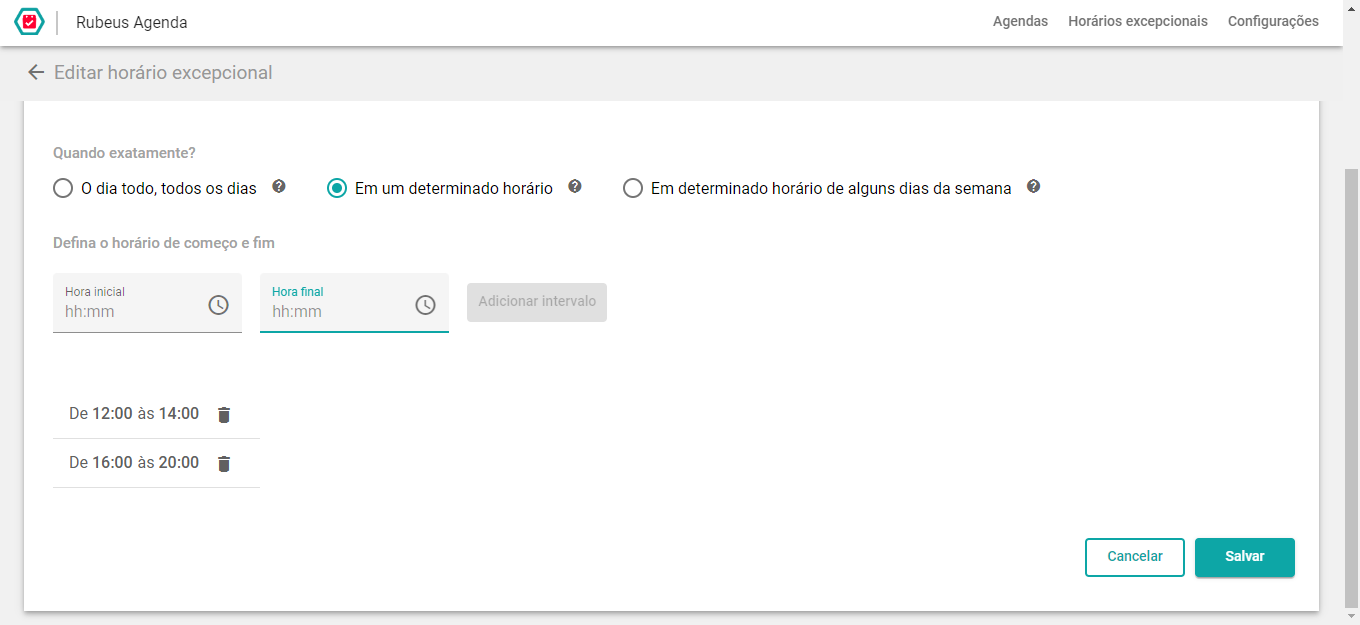Delete the 16:00 às 20:00 interval
Screen dimensions: 1360x625
(x=224, y=463)
